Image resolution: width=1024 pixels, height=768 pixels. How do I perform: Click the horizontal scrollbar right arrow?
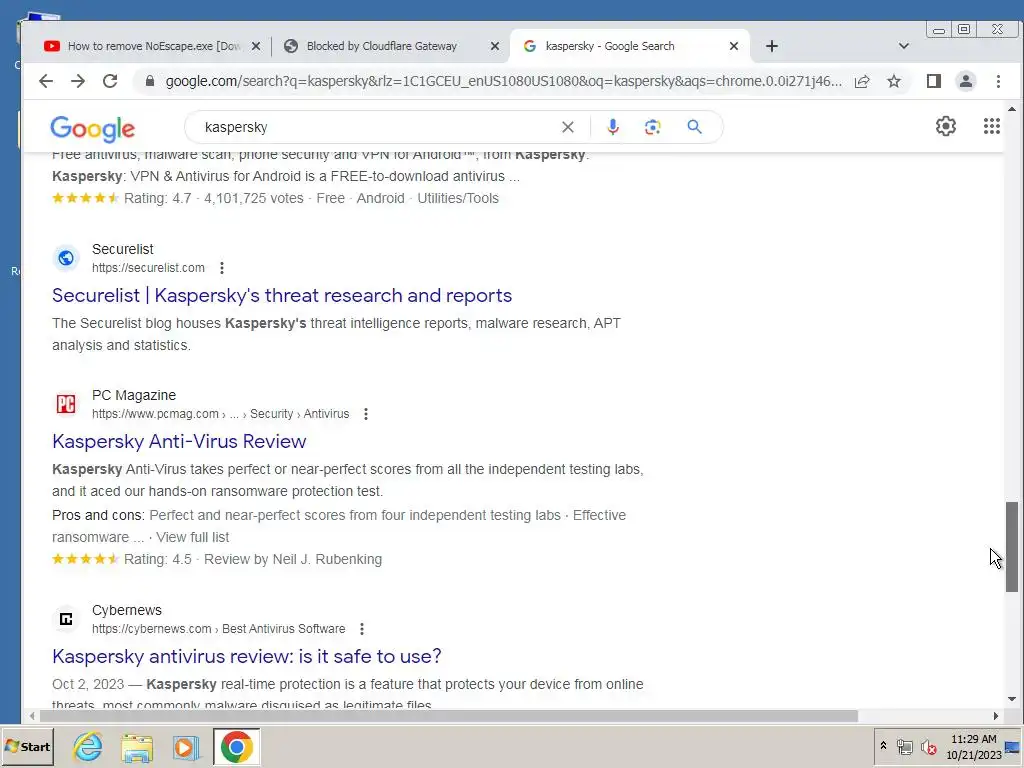click(x=995, y=716)
